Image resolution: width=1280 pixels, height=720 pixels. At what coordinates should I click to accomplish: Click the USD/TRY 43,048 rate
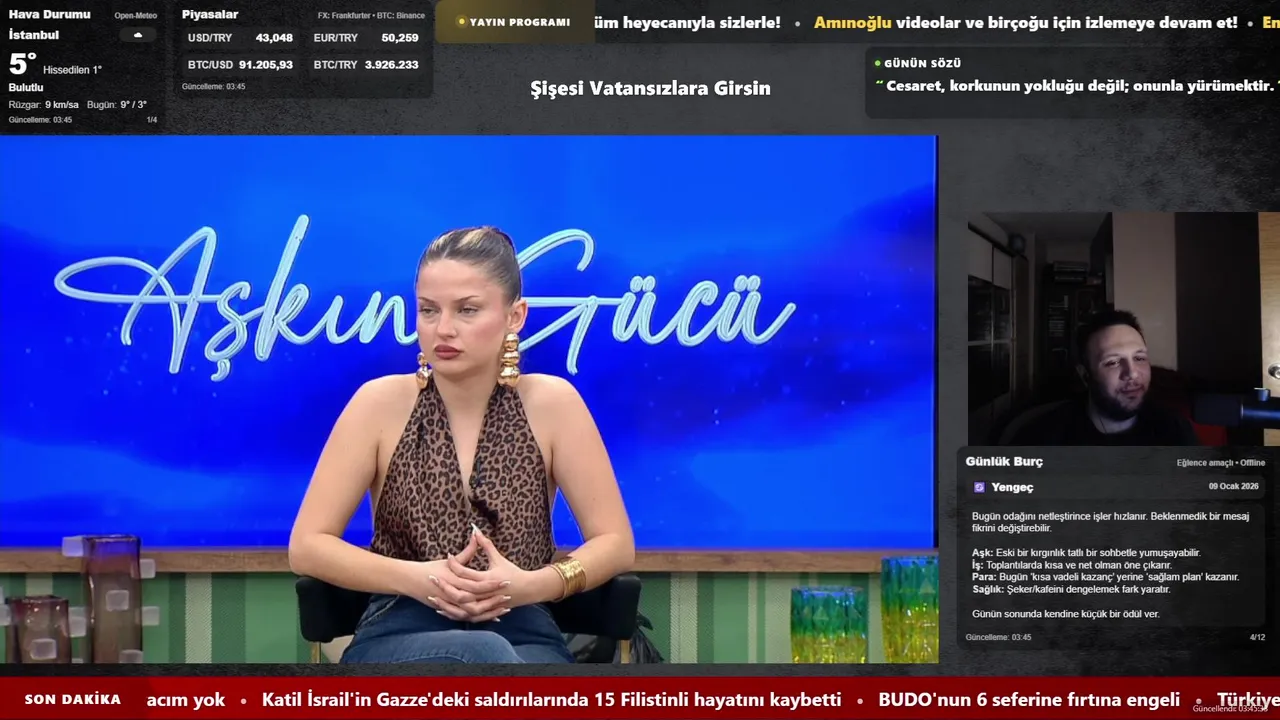pos(240,38)
